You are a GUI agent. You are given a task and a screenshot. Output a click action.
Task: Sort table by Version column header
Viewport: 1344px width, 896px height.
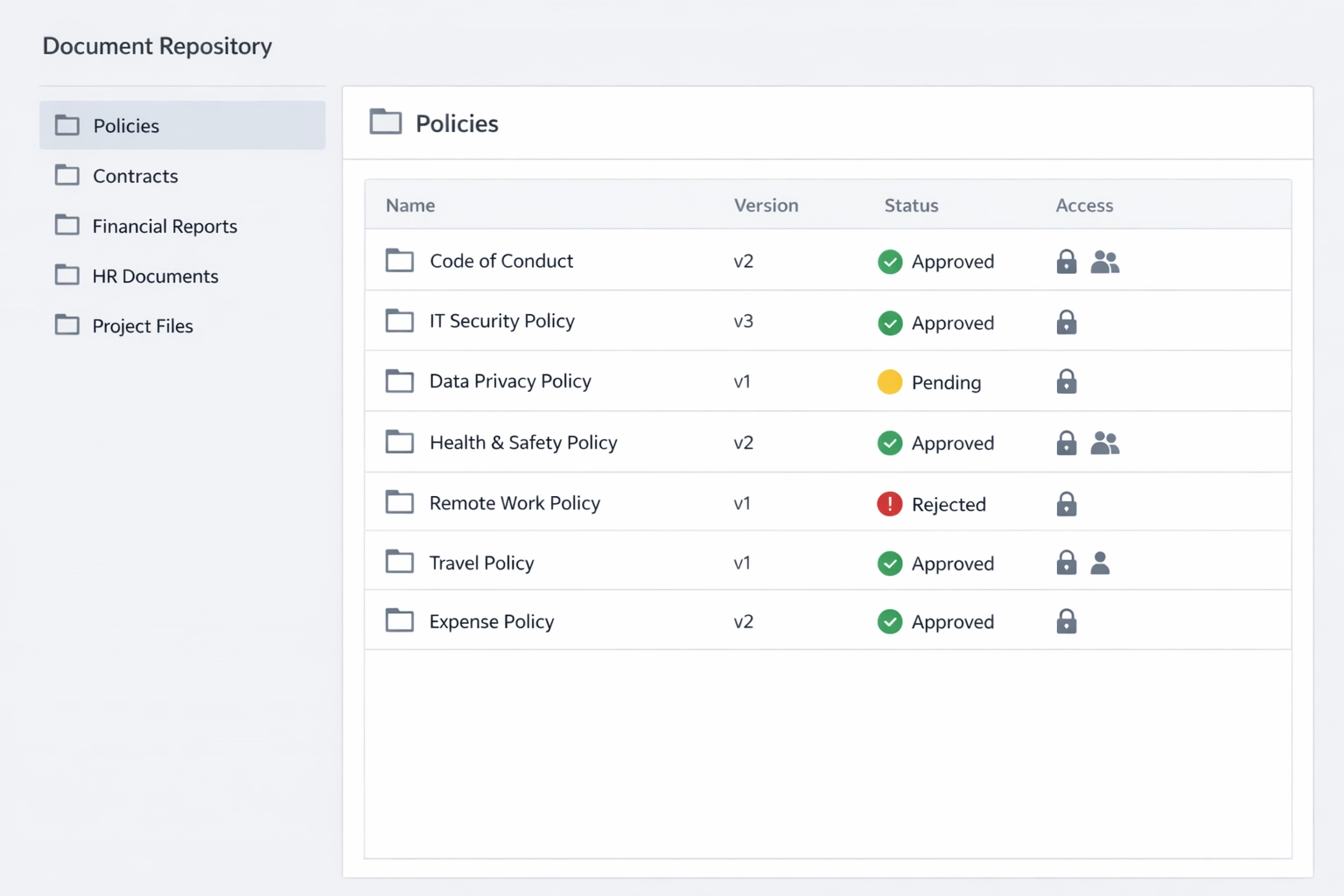pyautogui.click(x=766, y=206)
